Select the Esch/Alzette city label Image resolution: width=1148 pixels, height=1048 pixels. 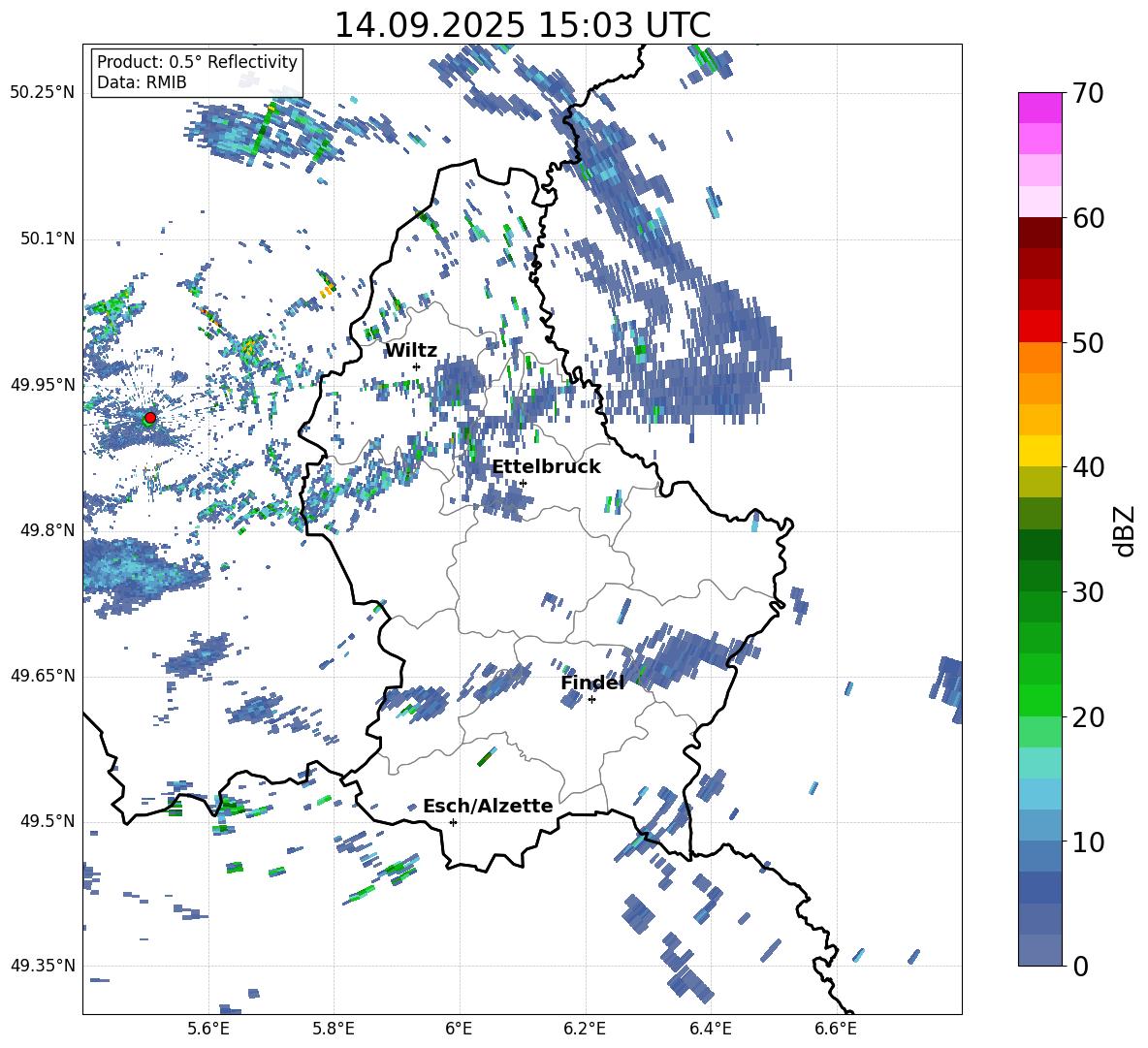pyautogui.click(x=488, y=807)
